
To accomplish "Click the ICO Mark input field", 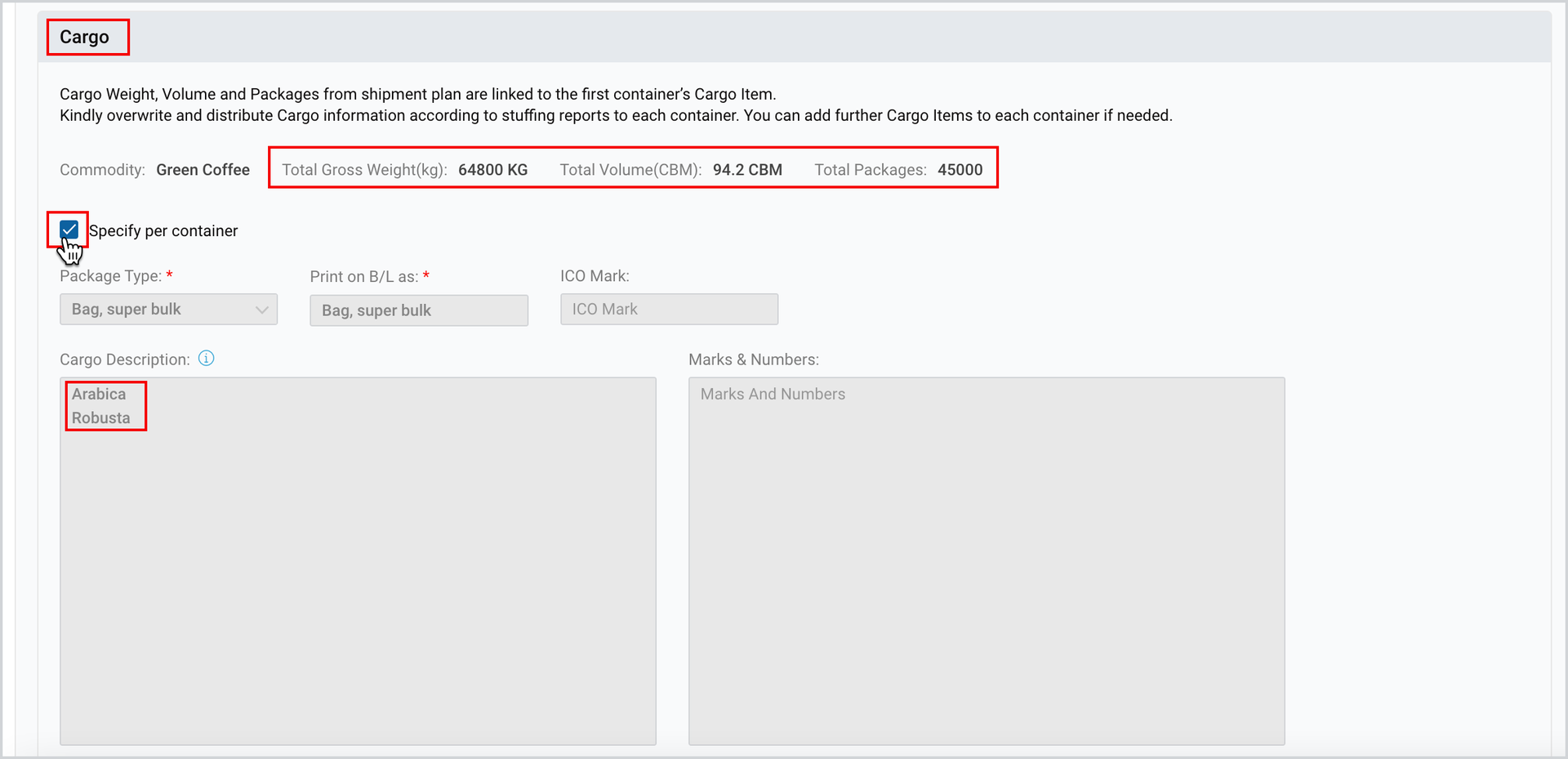I will [669, 310].
